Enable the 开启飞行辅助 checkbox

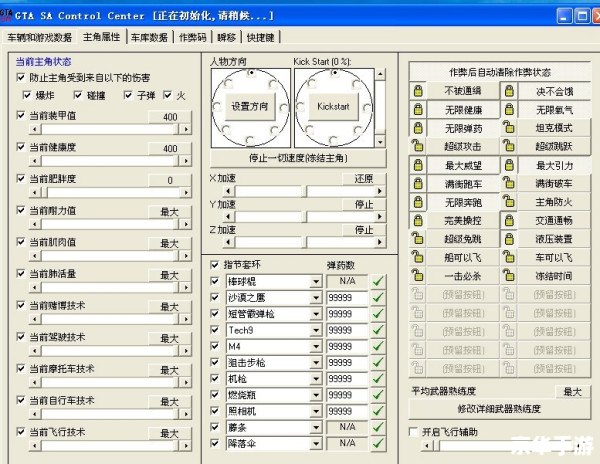click(x=413, y=432)
